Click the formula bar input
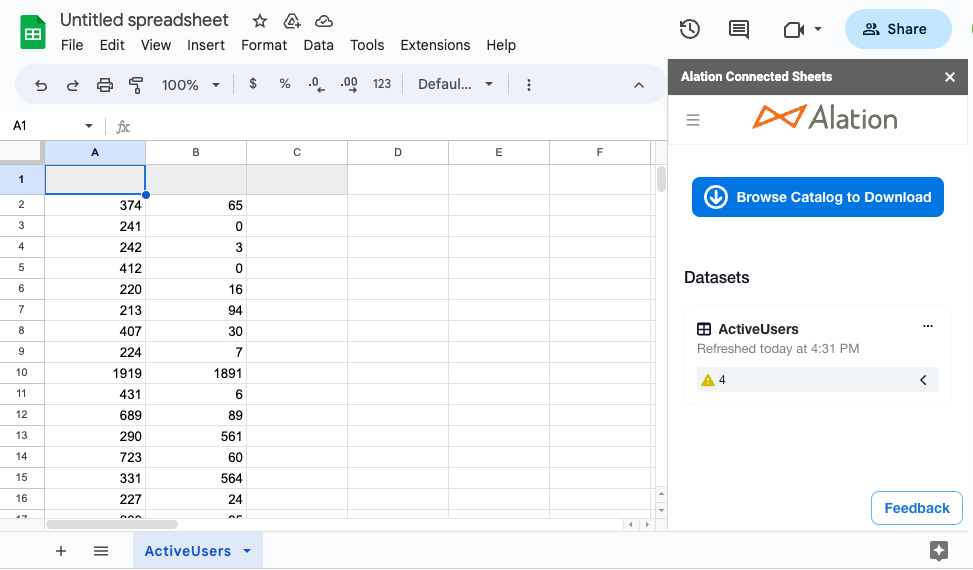Viewport: 973px width, 570px height. (397, 127)
